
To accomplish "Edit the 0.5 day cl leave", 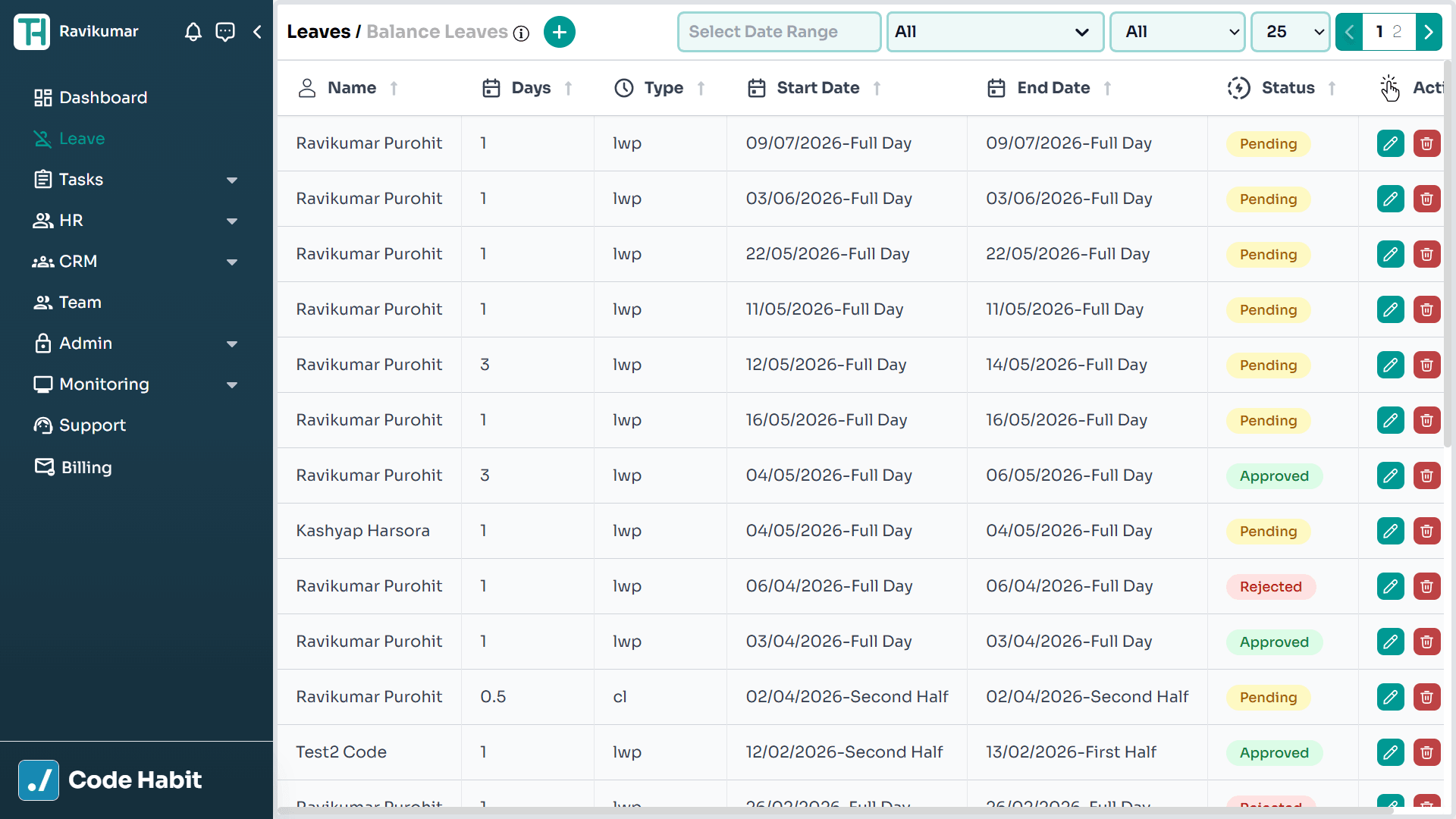I will (x=1391, y=697).
